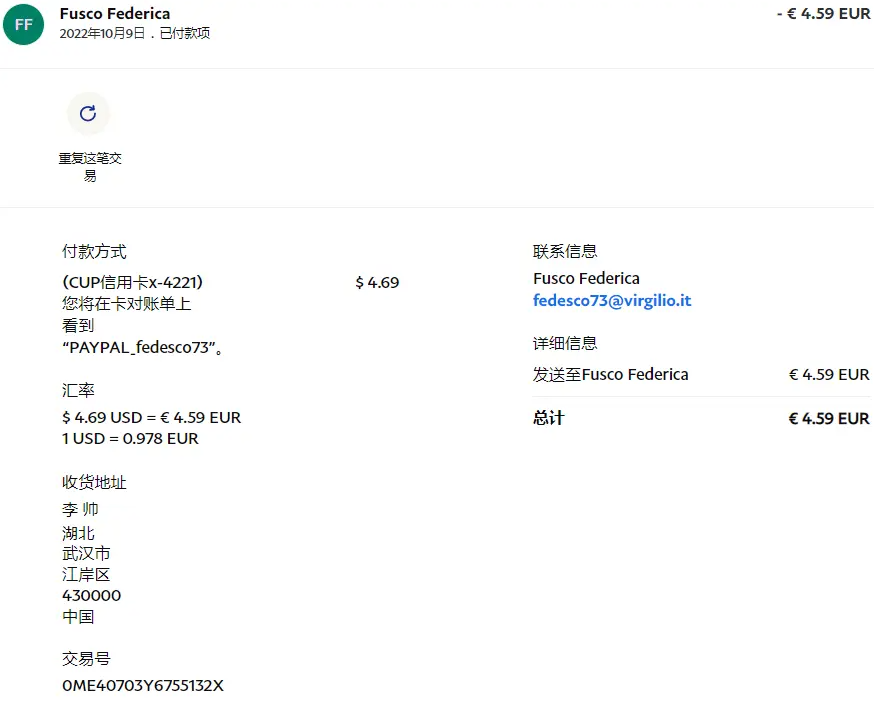Open the fedesco73@virgilio.it email link
Image resolution: width=874 pixels, height=713 pixels.
coord(612,300)
